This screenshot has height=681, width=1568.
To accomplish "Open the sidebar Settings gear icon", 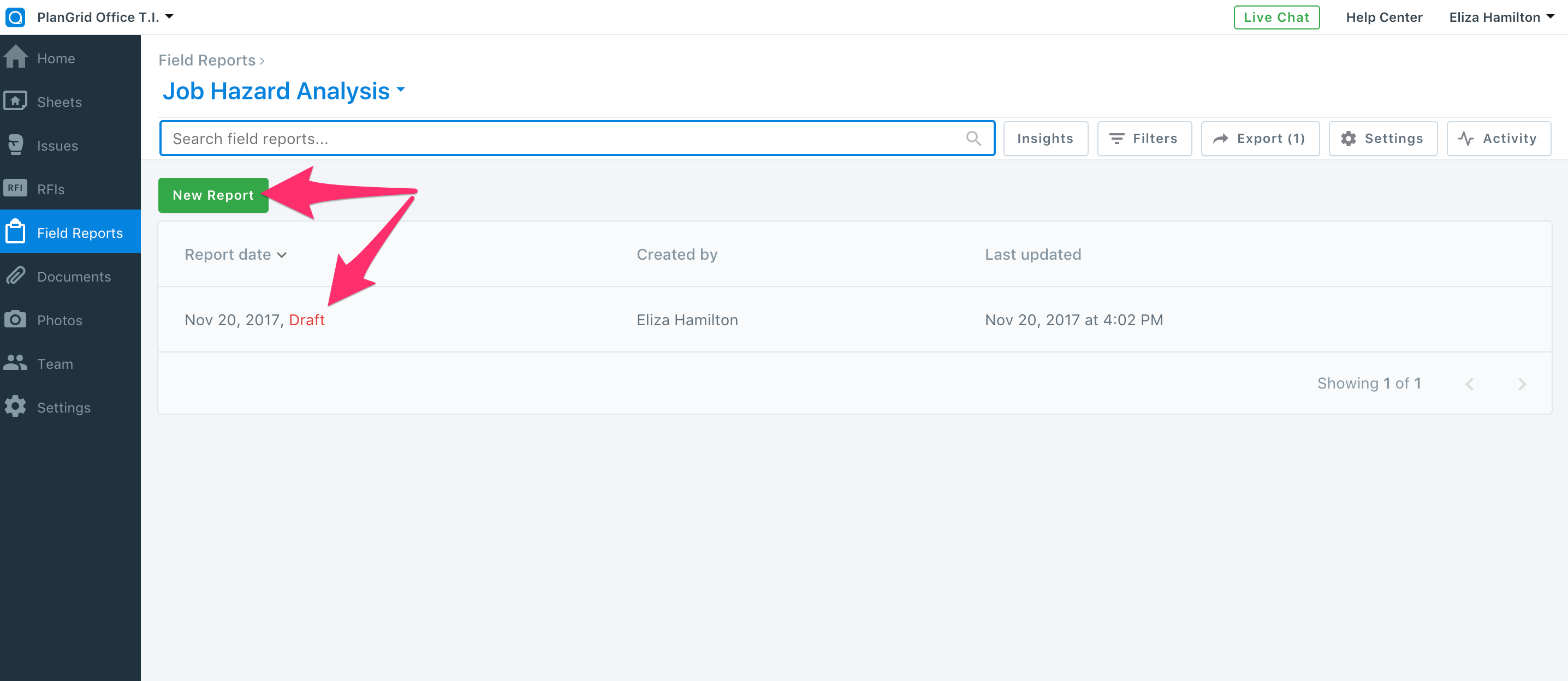I will click(15, 407).
